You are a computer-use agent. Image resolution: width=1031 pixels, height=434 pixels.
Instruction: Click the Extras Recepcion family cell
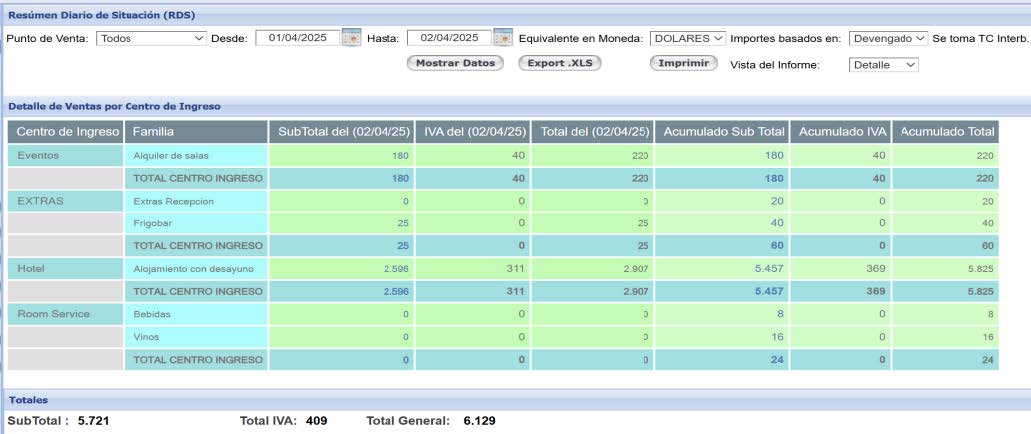coord(195,201)
